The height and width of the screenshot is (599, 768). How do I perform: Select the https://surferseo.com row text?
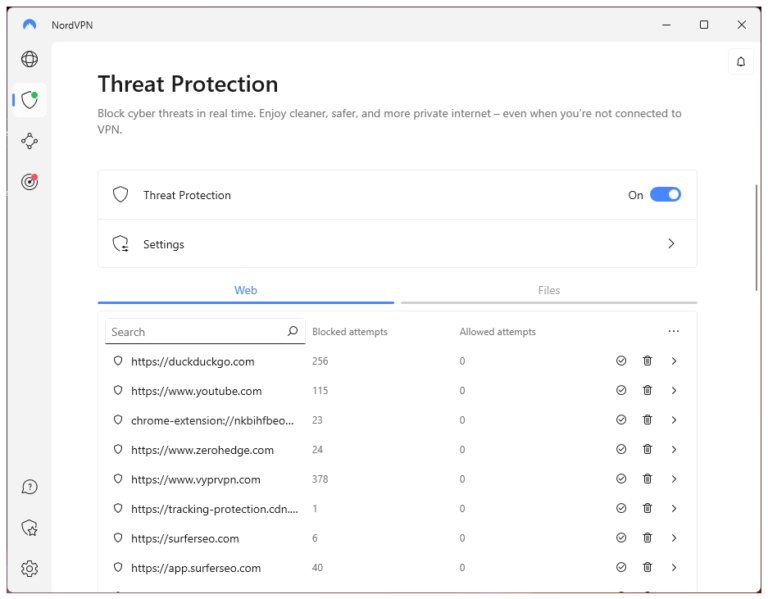[x=185, y=538]
